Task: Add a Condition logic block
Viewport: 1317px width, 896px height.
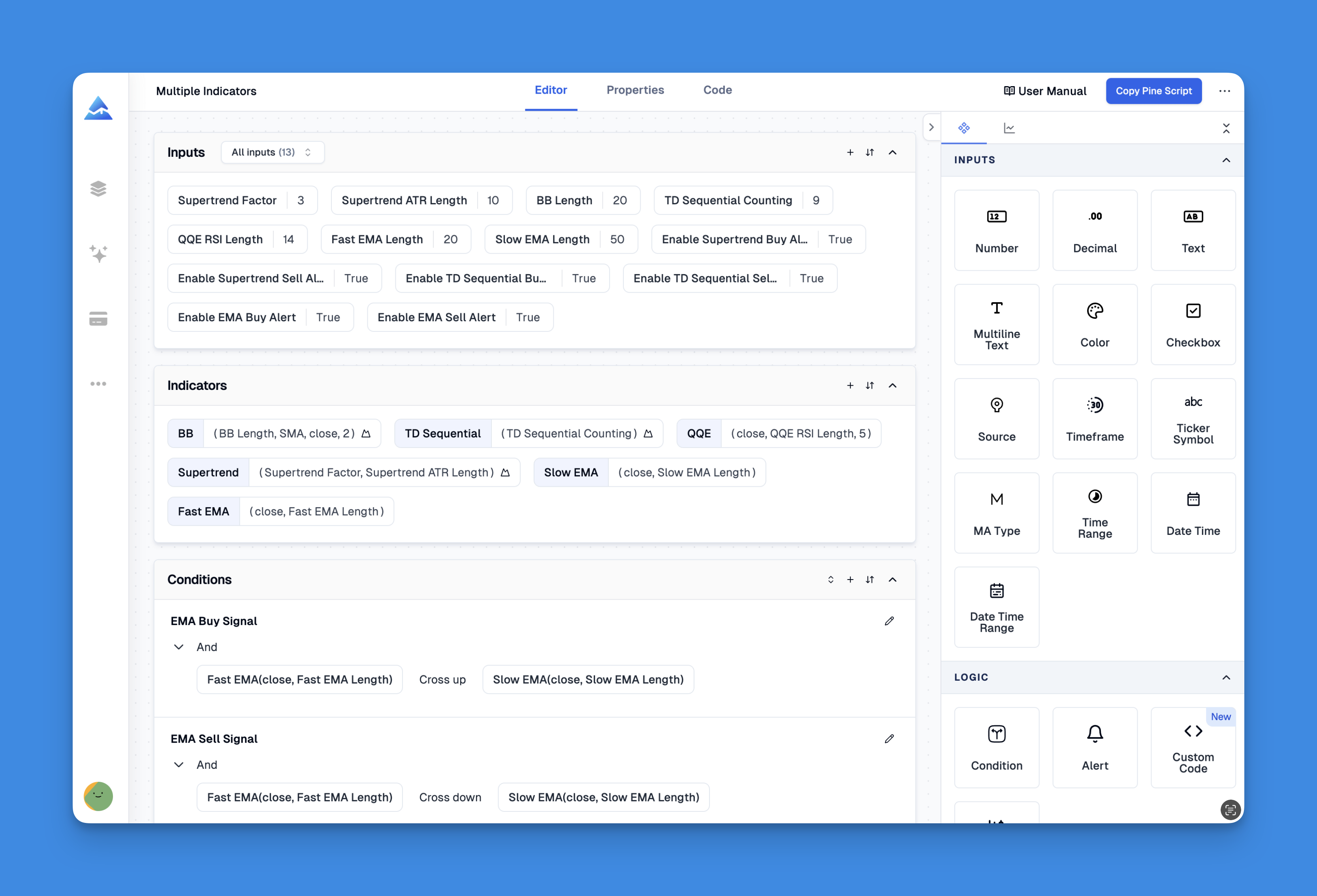Action: tap(996, 747)
